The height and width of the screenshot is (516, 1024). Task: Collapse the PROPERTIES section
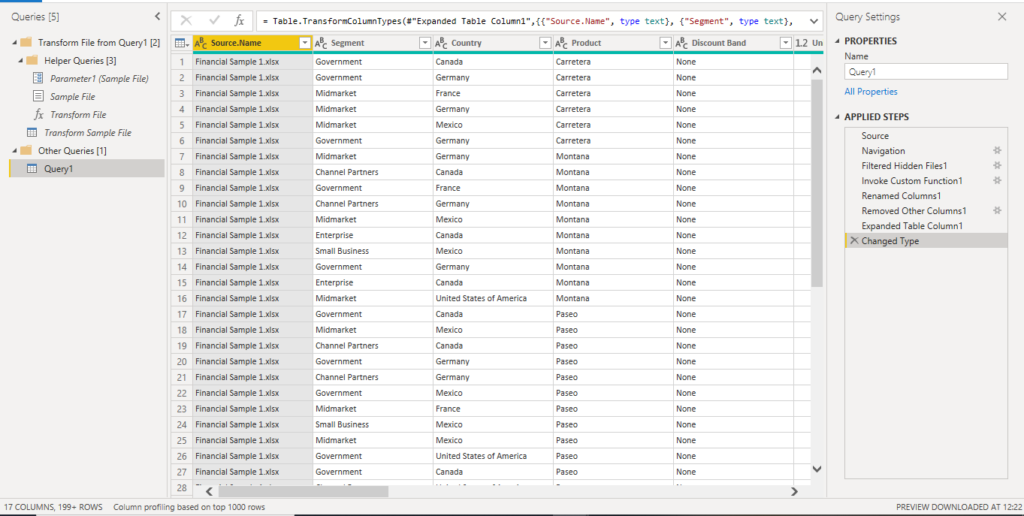click(838, 41)
